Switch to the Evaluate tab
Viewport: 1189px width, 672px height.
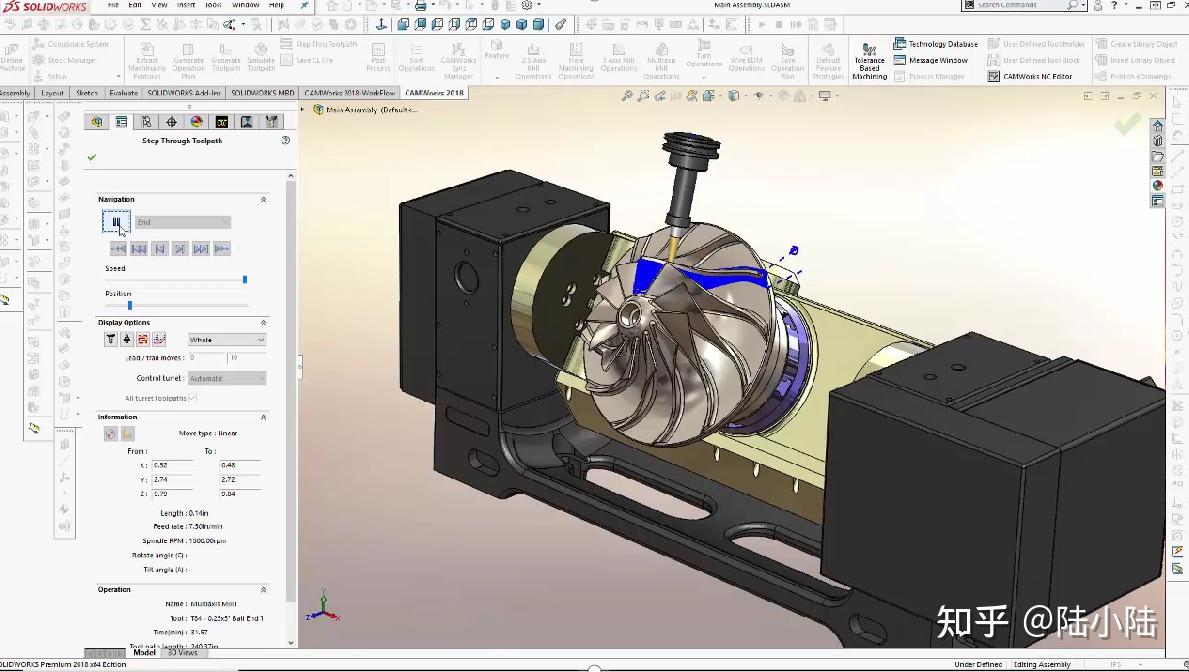pos(124,93)
